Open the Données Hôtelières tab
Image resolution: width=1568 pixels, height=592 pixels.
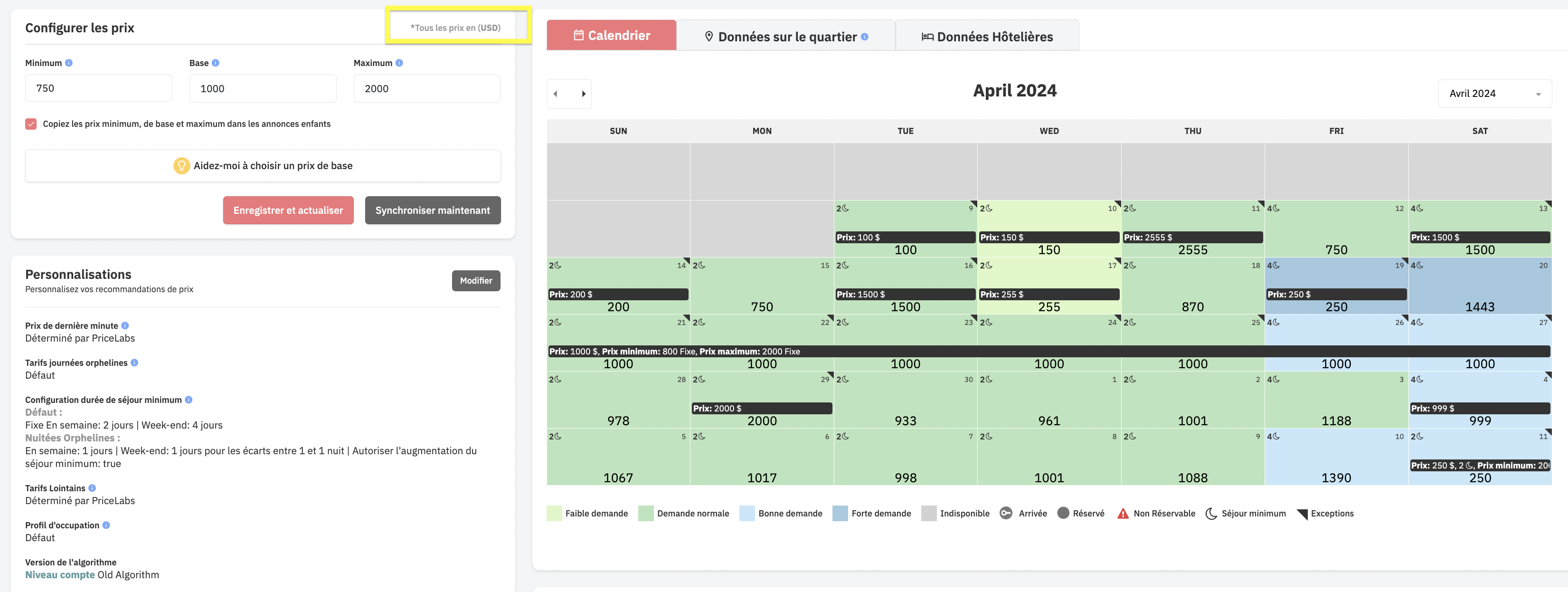click(x=987, y=37)
